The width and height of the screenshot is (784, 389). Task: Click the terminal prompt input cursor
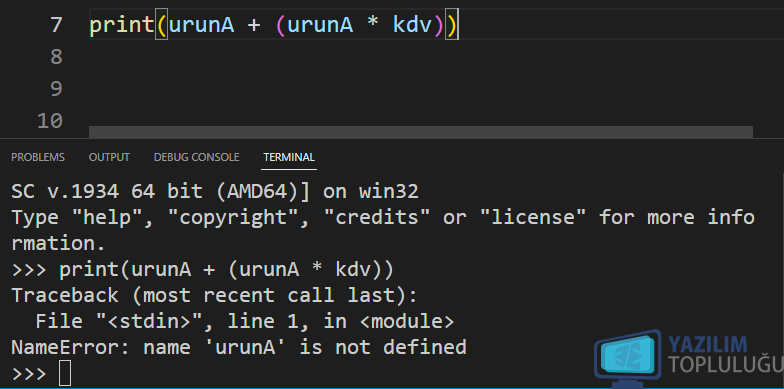(65, 374)
